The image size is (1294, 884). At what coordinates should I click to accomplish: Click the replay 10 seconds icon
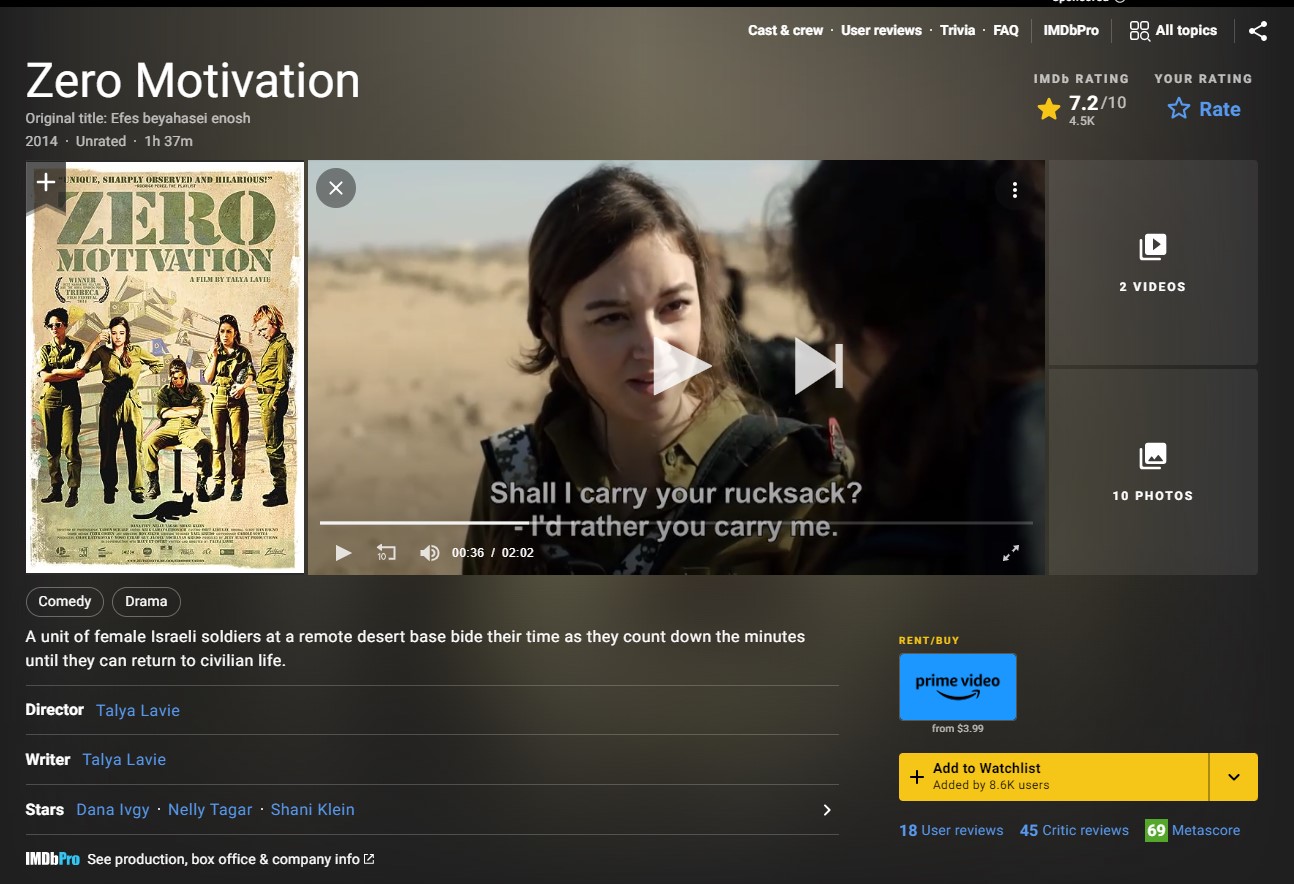click(x=386, y=552)
